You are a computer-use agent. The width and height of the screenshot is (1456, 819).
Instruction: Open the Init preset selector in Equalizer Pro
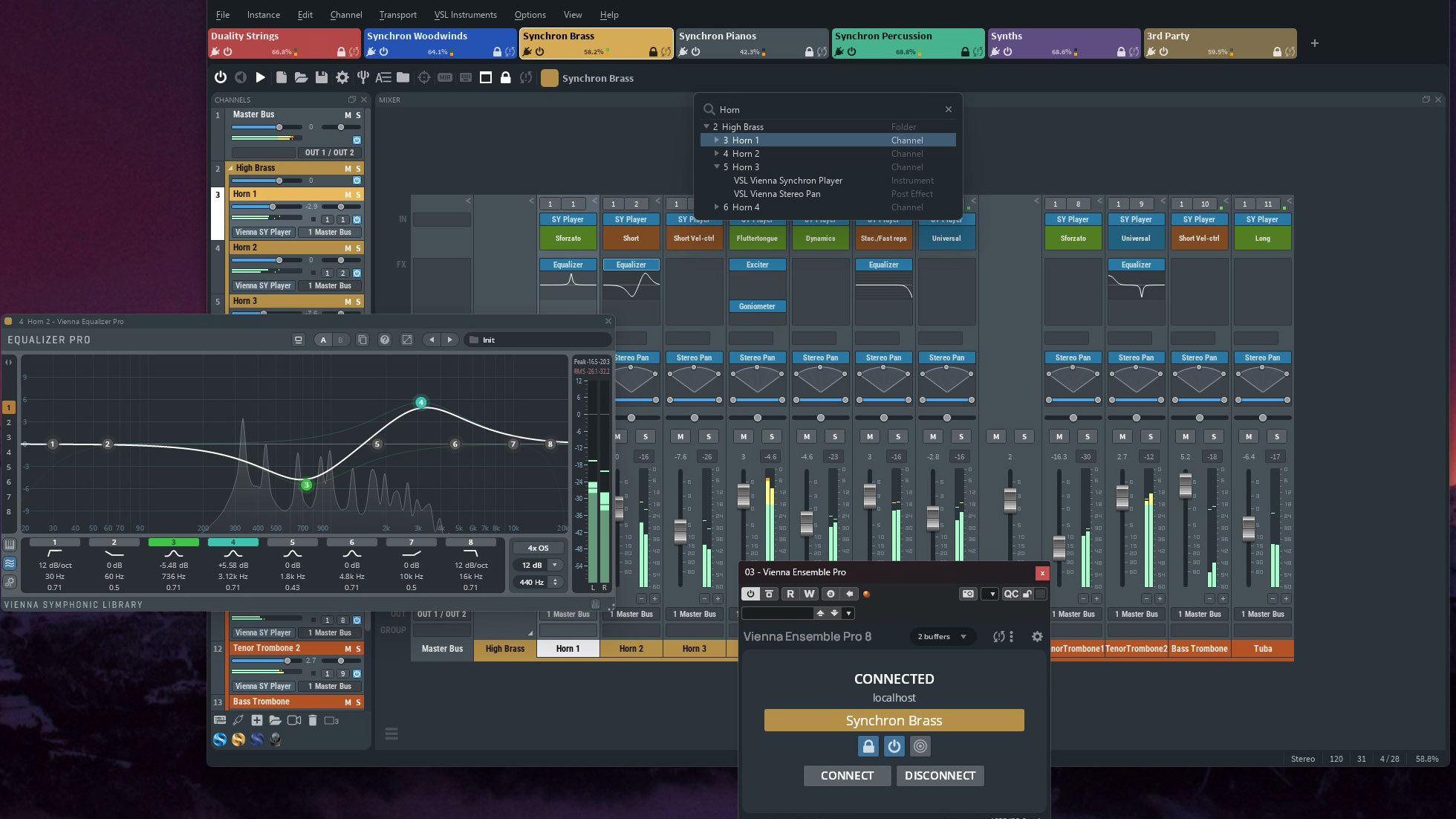pos(538,340)
